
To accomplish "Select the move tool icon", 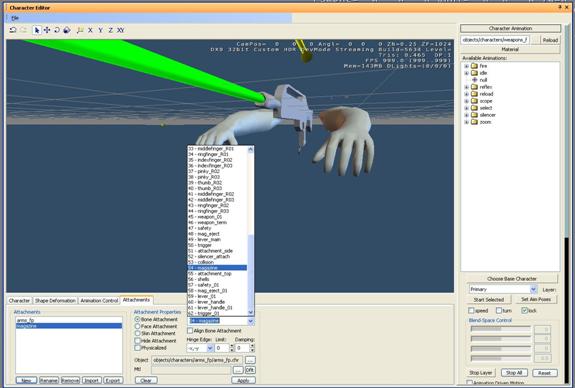I will pyautogui.click(x=47, y=30).
